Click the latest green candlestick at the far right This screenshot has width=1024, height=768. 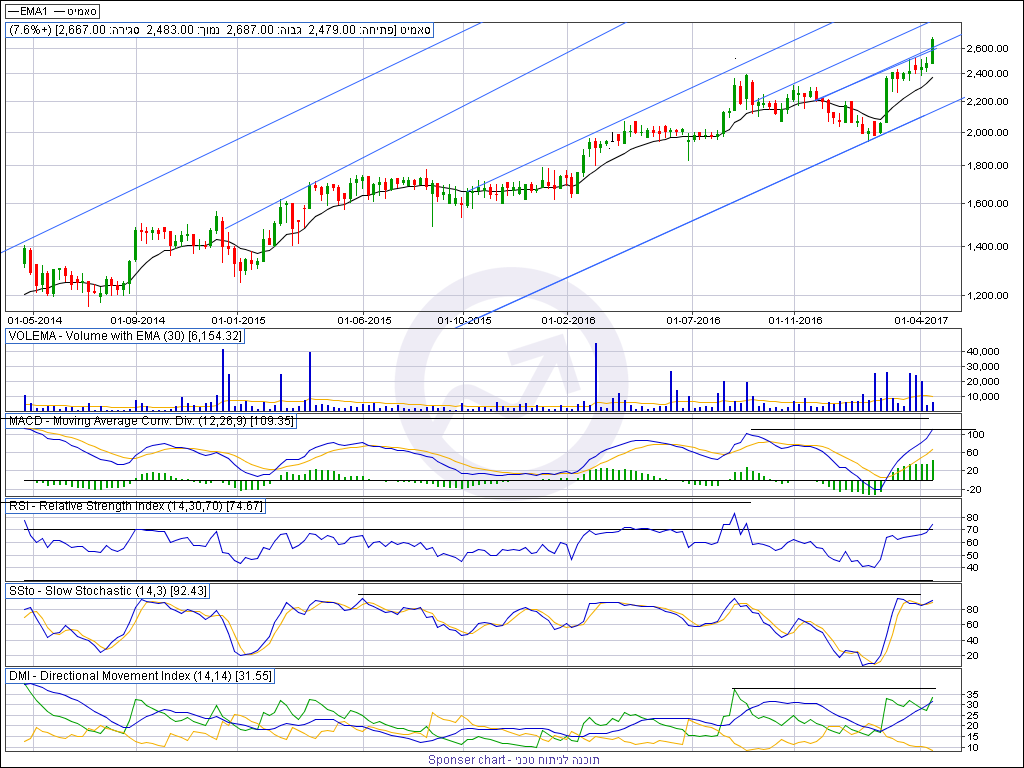point(933,50)
